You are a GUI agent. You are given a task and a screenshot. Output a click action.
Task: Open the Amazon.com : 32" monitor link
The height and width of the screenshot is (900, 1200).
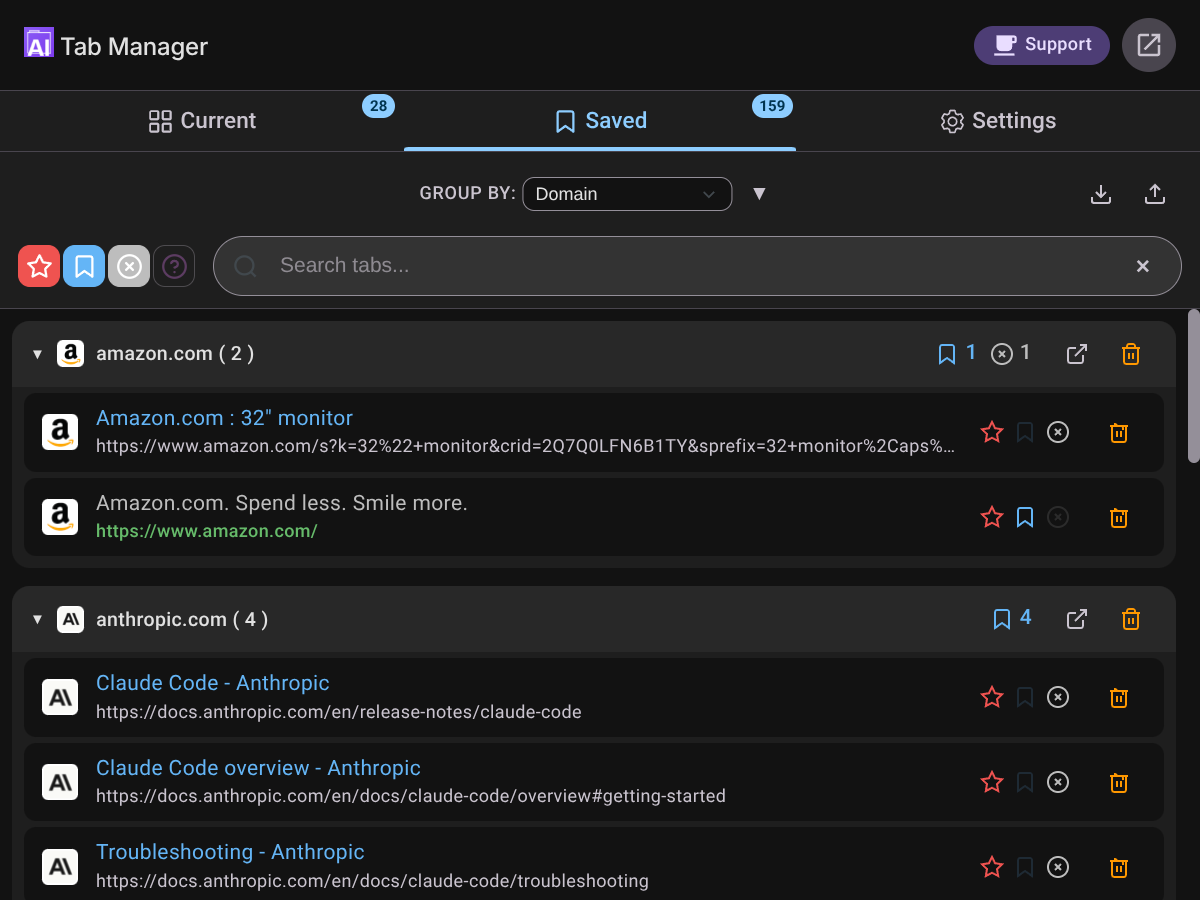pos(224,418)
